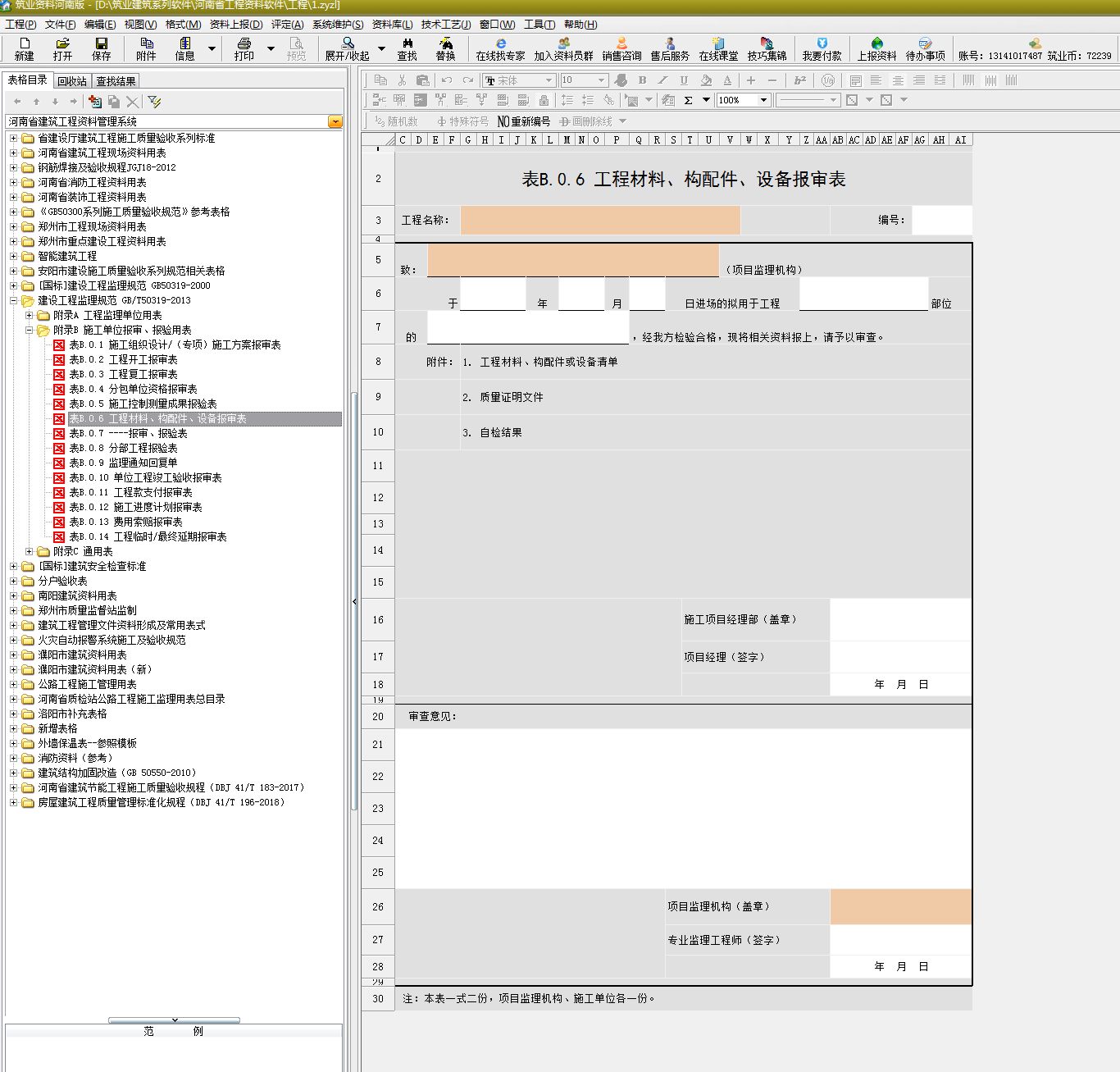Screen dimensions: 1120x1072
Task: Click 加入资料员群 group icon
Action: point(563,49)
